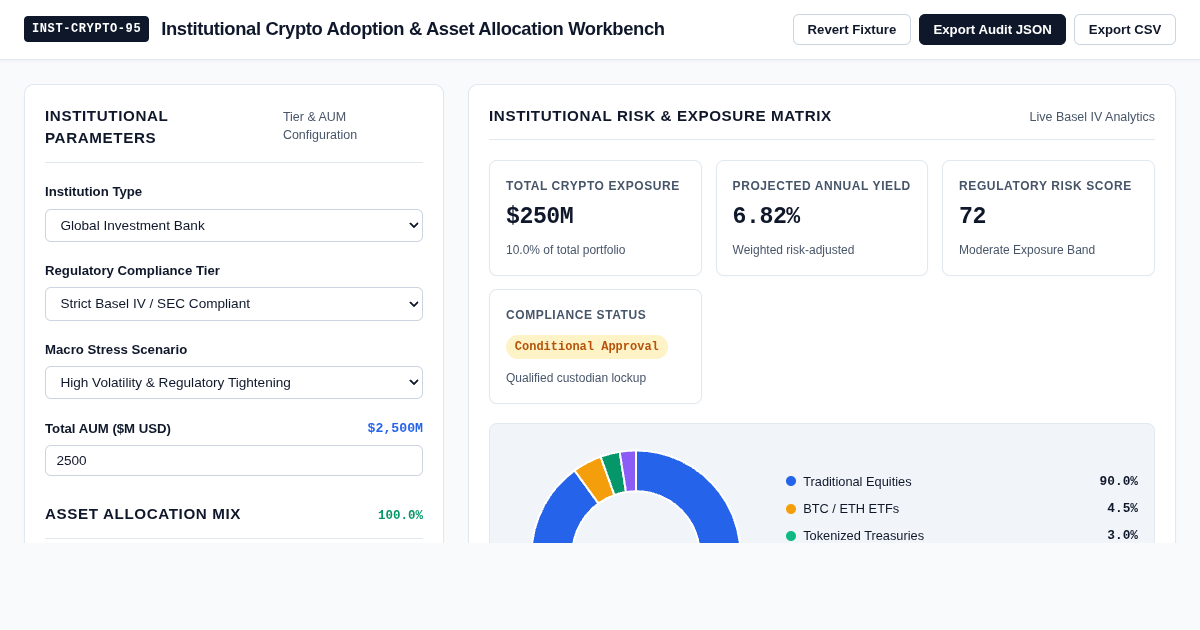Click the green Tokenized Treasuries legend dot
This screenshot has width=1200, height=630.
[x=791, y=536]
